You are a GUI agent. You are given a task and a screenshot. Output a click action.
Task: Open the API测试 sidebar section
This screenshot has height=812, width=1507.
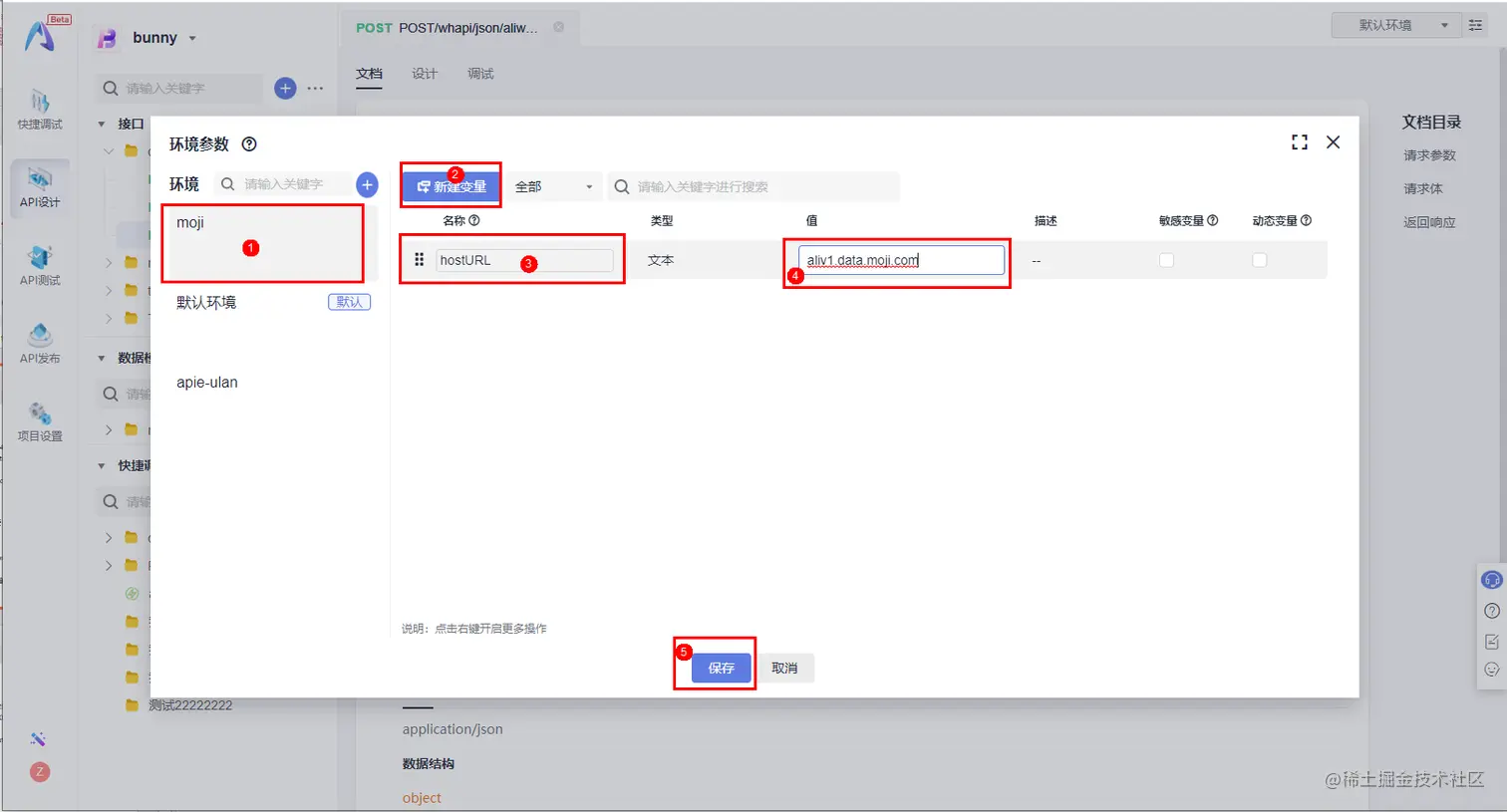click(x=40, y=266)
